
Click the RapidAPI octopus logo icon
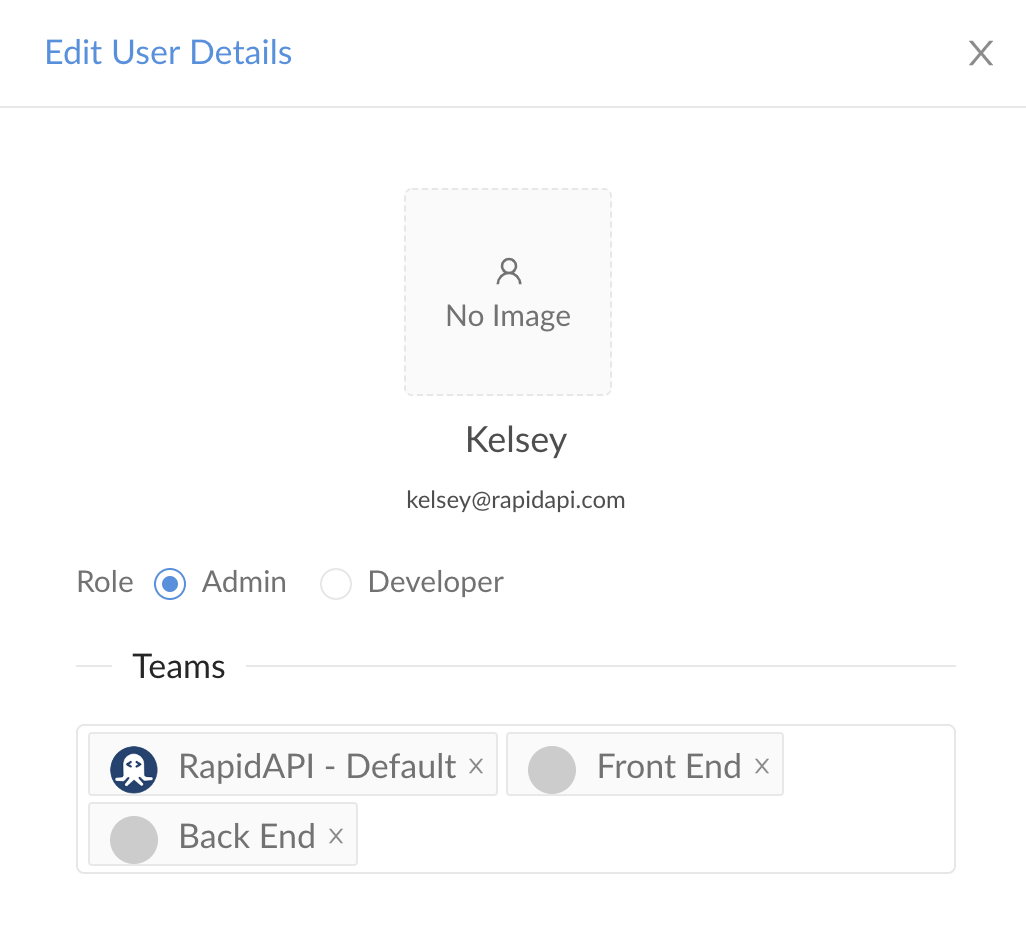[x=133, y=769]
